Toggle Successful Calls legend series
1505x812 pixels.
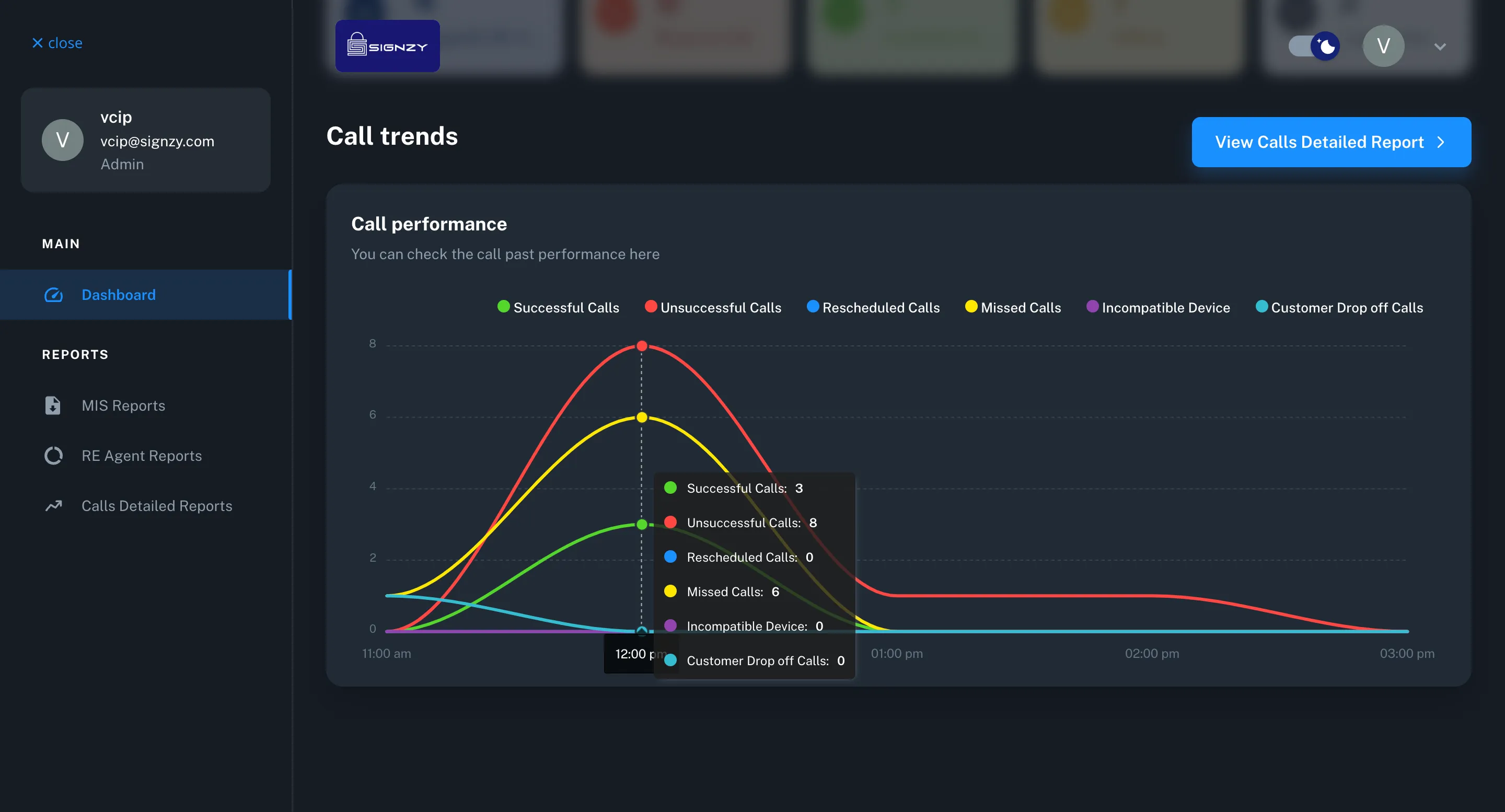click(558, 307)
